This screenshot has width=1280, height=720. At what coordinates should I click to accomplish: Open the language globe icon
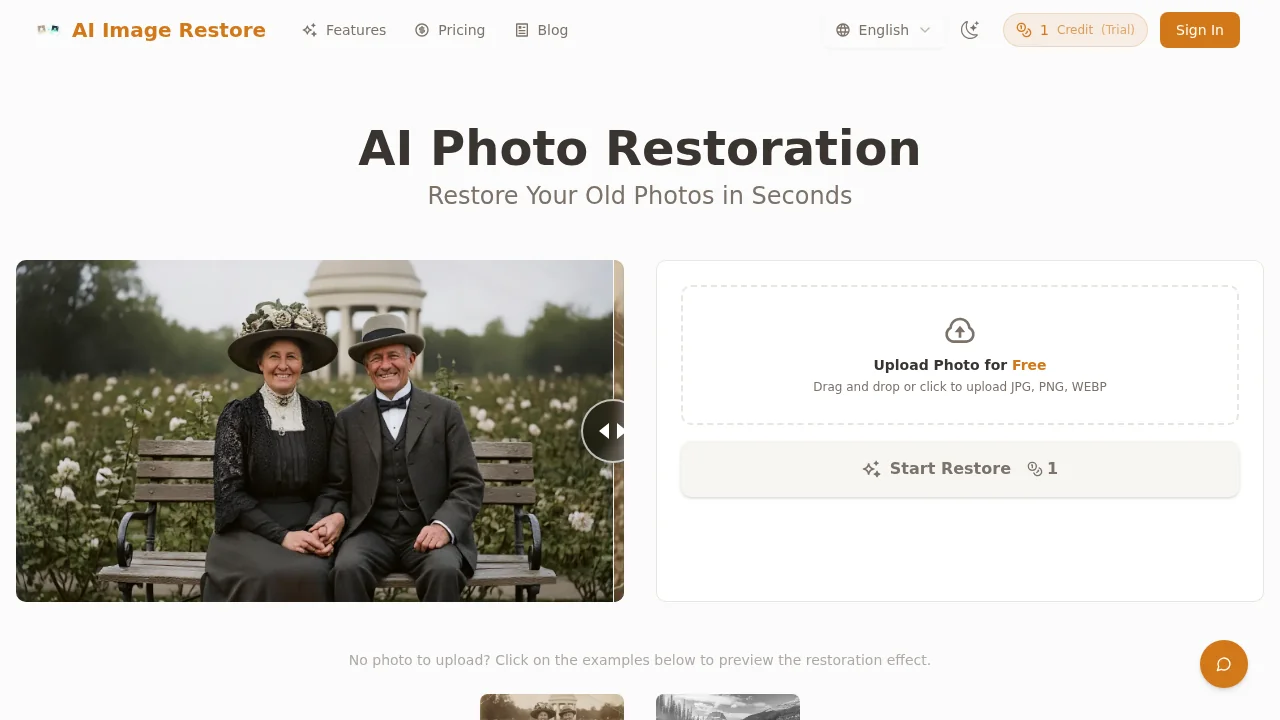click(x=842, y=30)
